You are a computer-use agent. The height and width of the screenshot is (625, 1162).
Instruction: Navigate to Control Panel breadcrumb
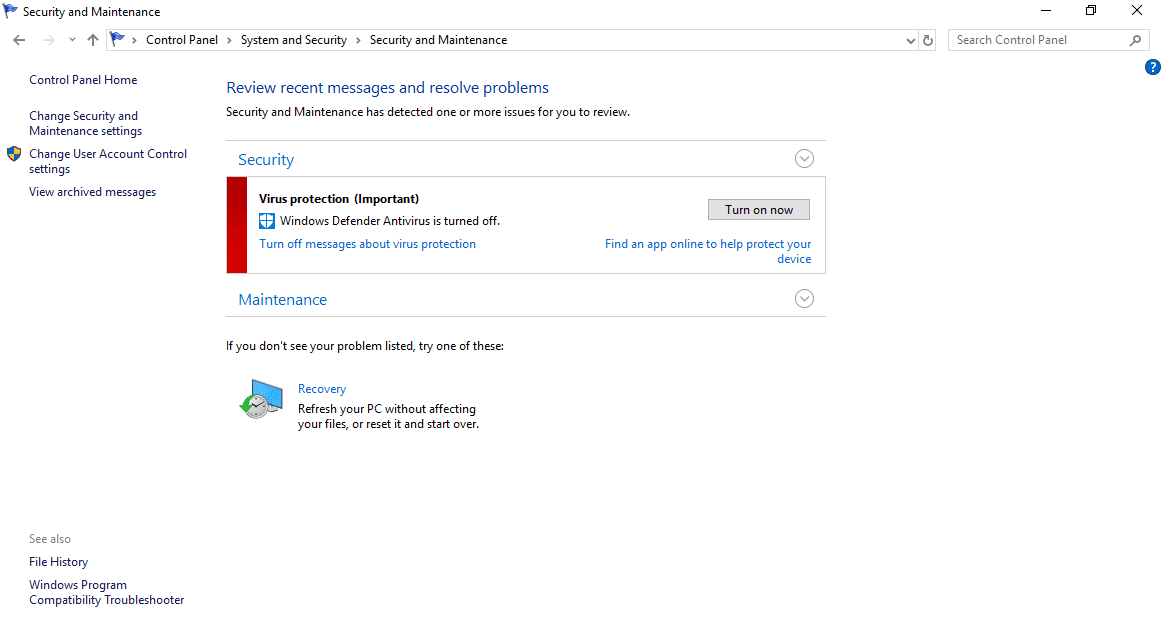(x=182, y=40)
